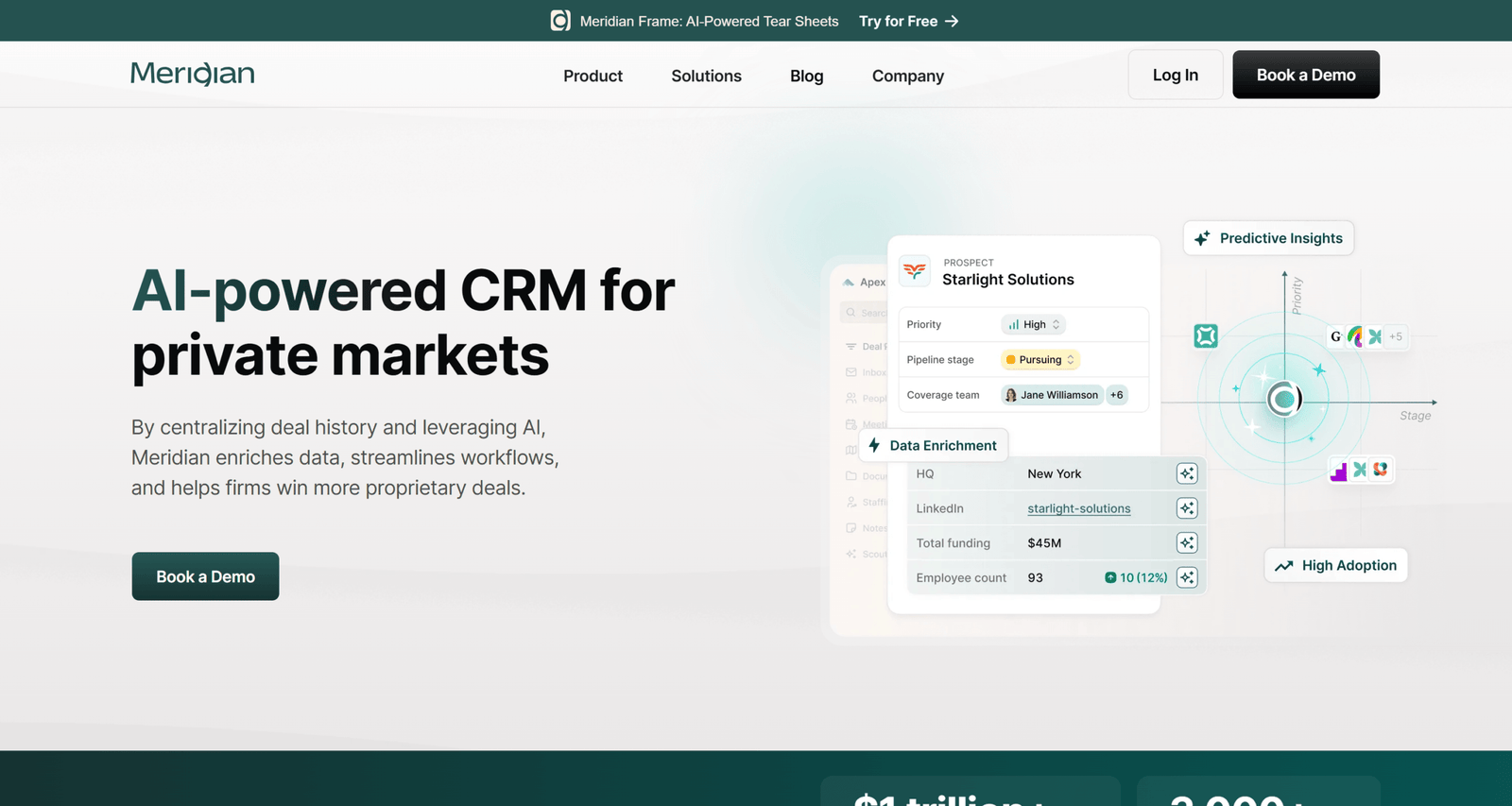
Task: Click the center Meridian radar icon
Action: (x=1283, y=400)
